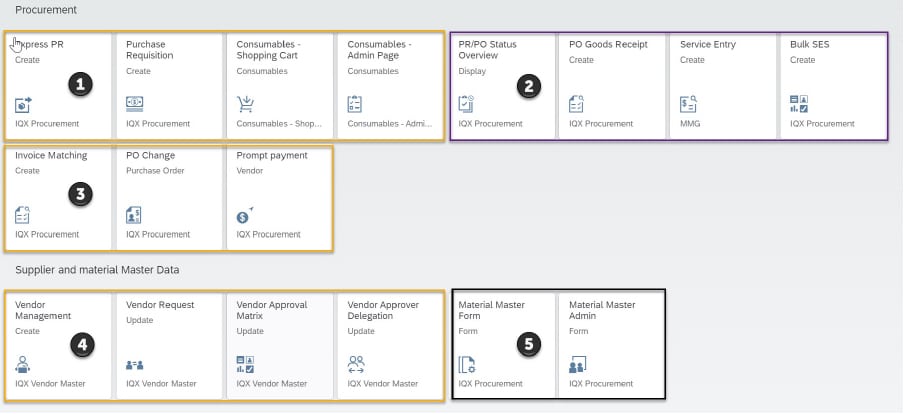Click 'Update' subtitle on Vendor Approver Delegation
This screenshot has height=414, width=904.
click(361, 331)
